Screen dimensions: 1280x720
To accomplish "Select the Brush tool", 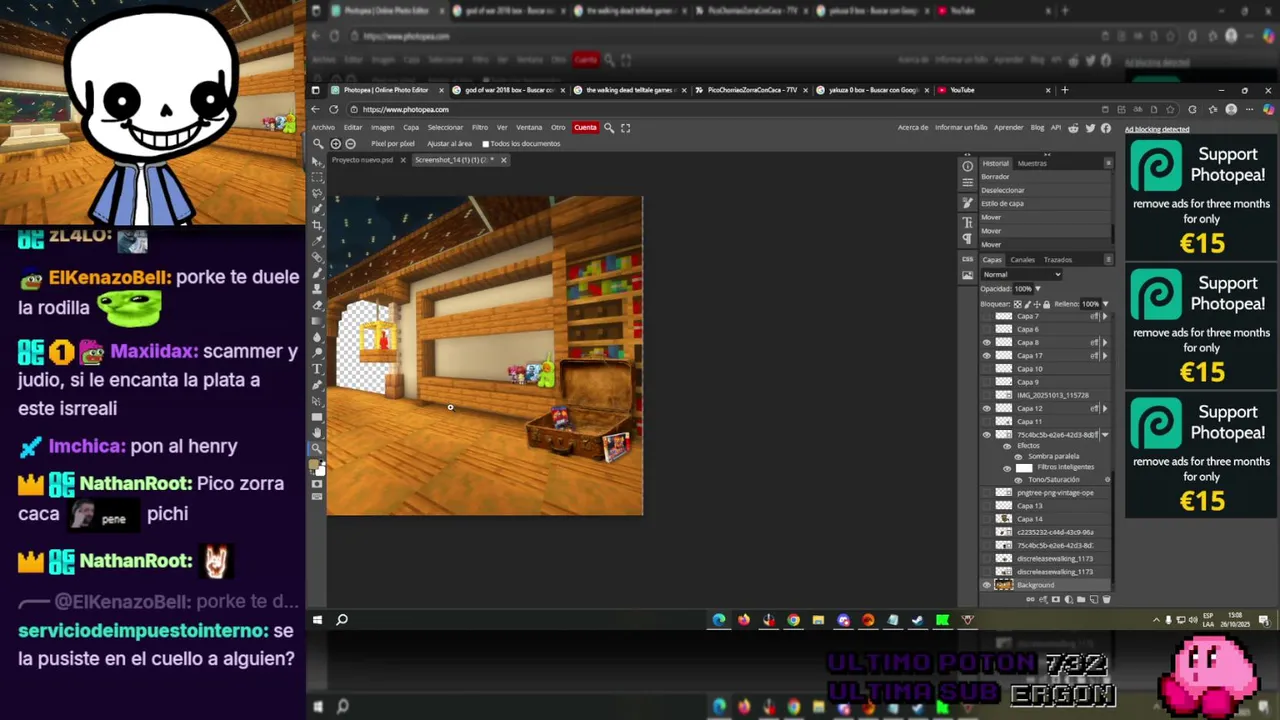I will (x=318, y=273).
